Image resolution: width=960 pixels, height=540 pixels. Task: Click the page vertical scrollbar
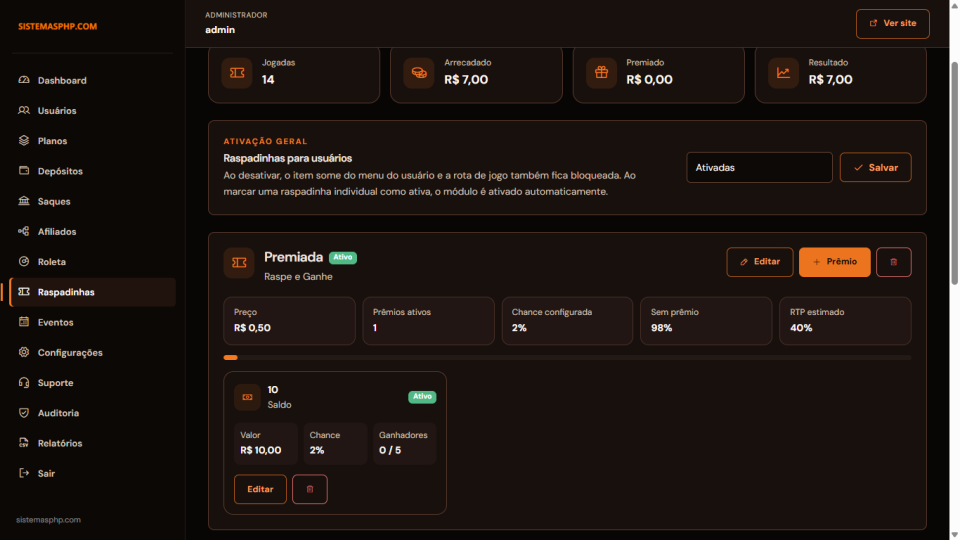(x=954, y=173)
